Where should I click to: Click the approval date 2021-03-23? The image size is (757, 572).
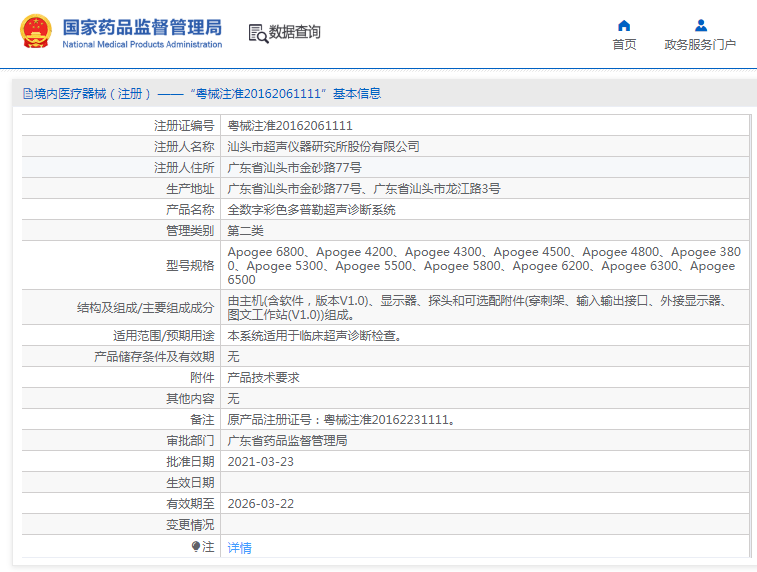[261, 462]
